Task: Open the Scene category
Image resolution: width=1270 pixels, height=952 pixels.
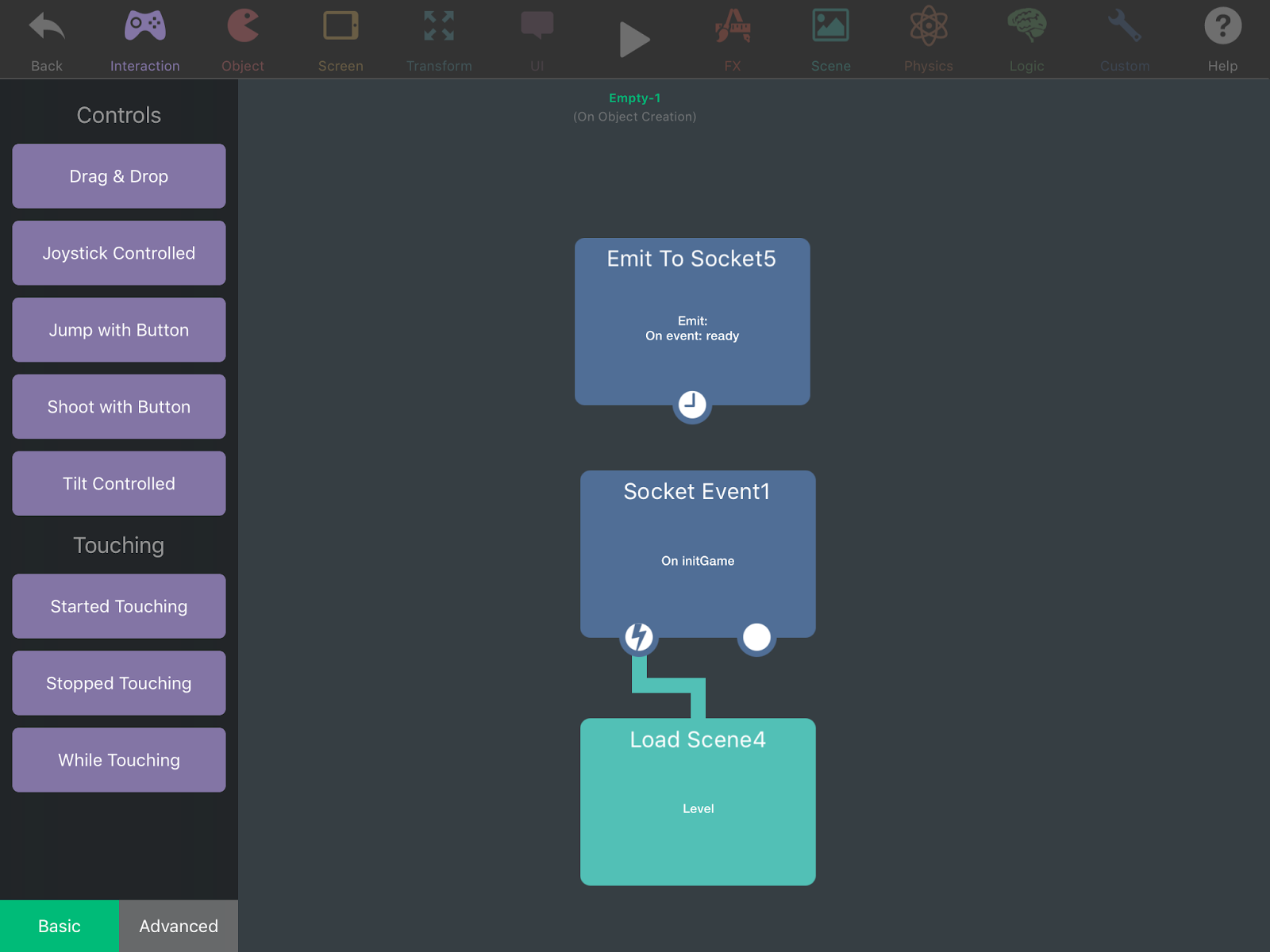Action: (831, 40)
